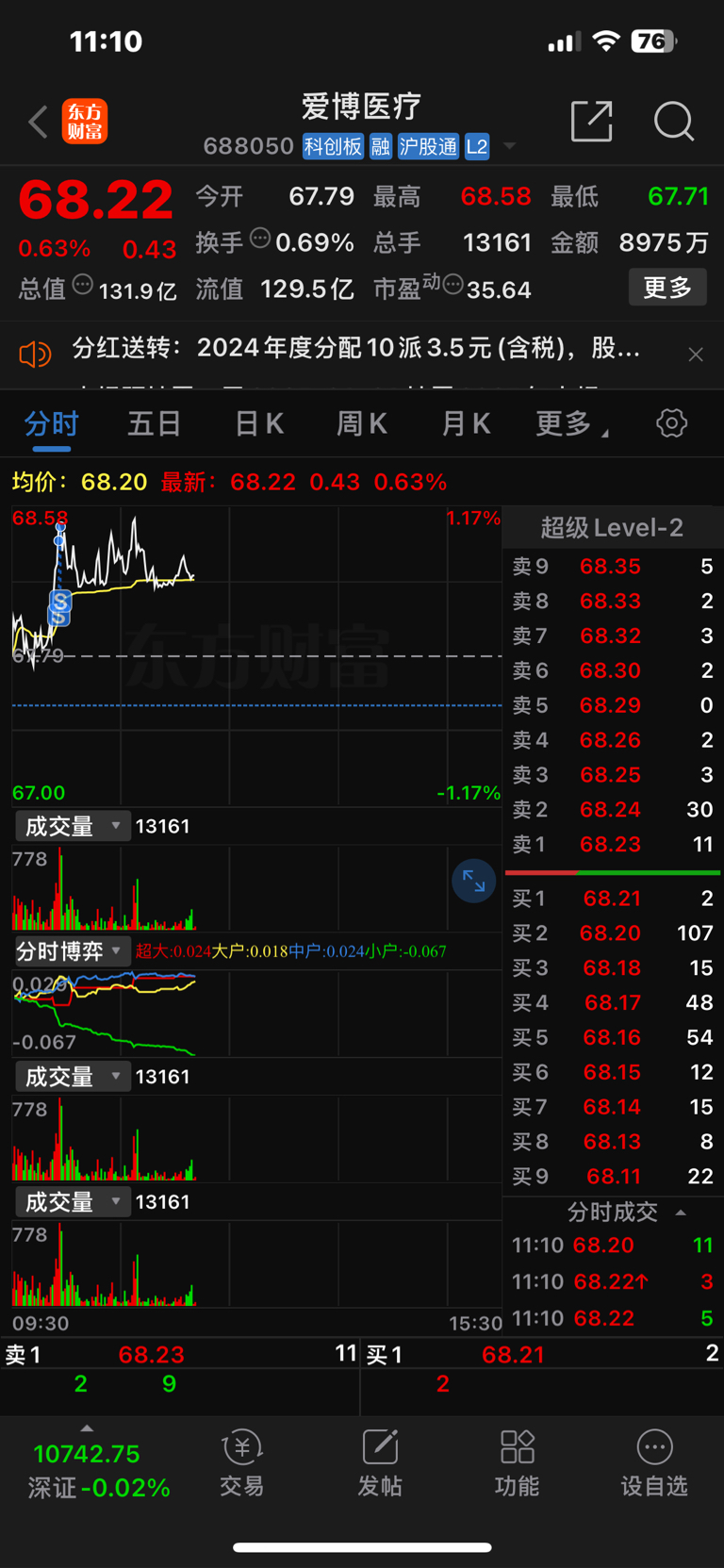Open 发帖 post icon

(380, 1462)
